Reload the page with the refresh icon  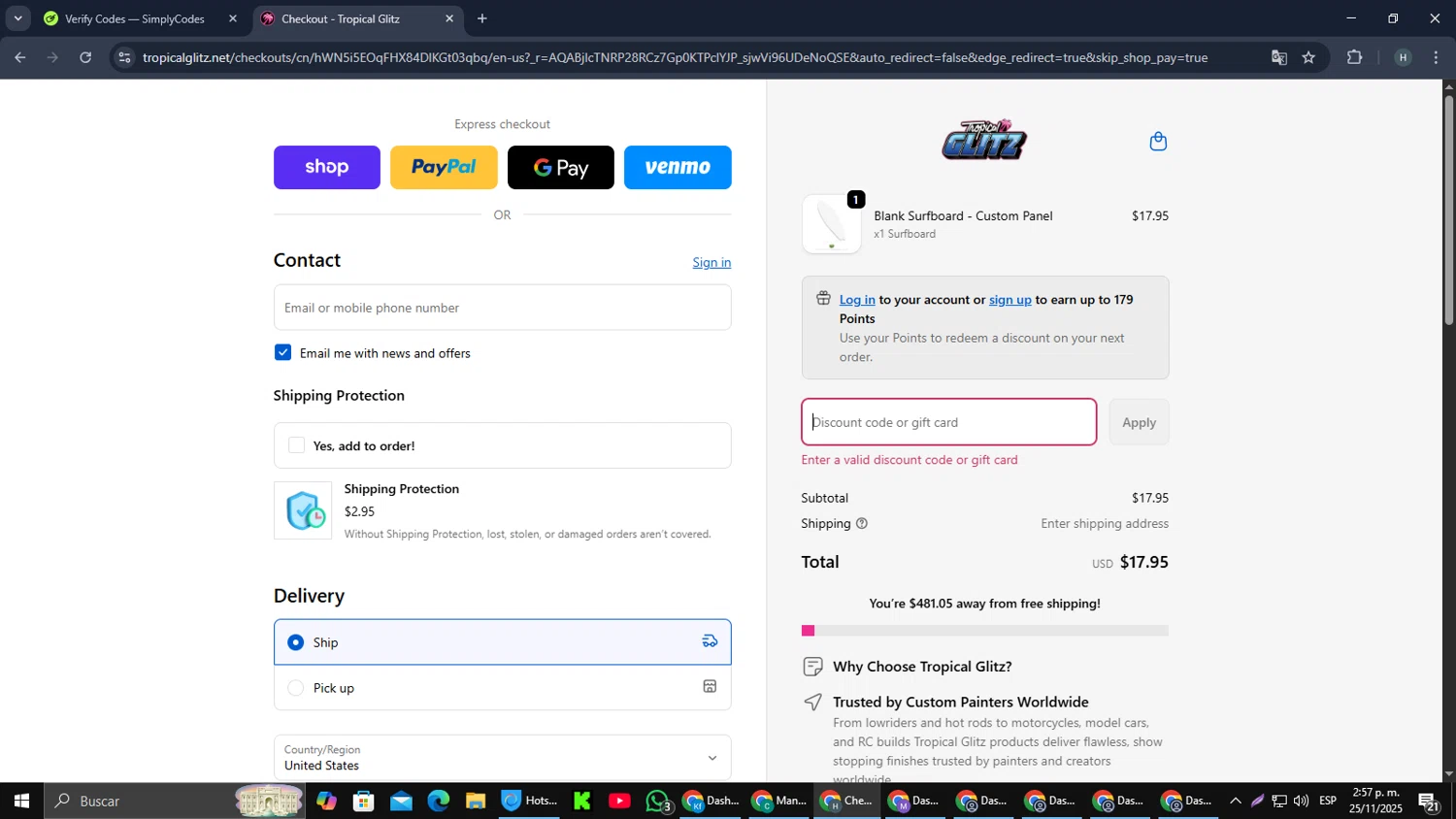pos(85,57)
